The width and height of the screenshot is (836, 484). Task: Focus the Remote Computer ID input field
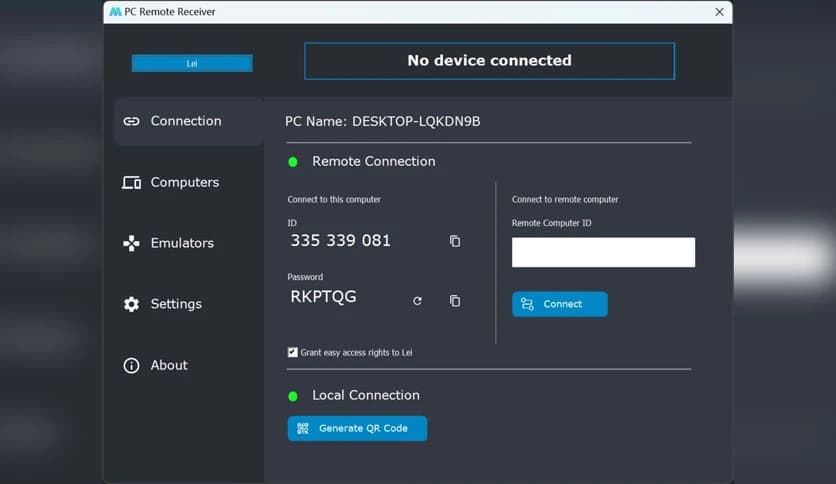tap(603, 252)
